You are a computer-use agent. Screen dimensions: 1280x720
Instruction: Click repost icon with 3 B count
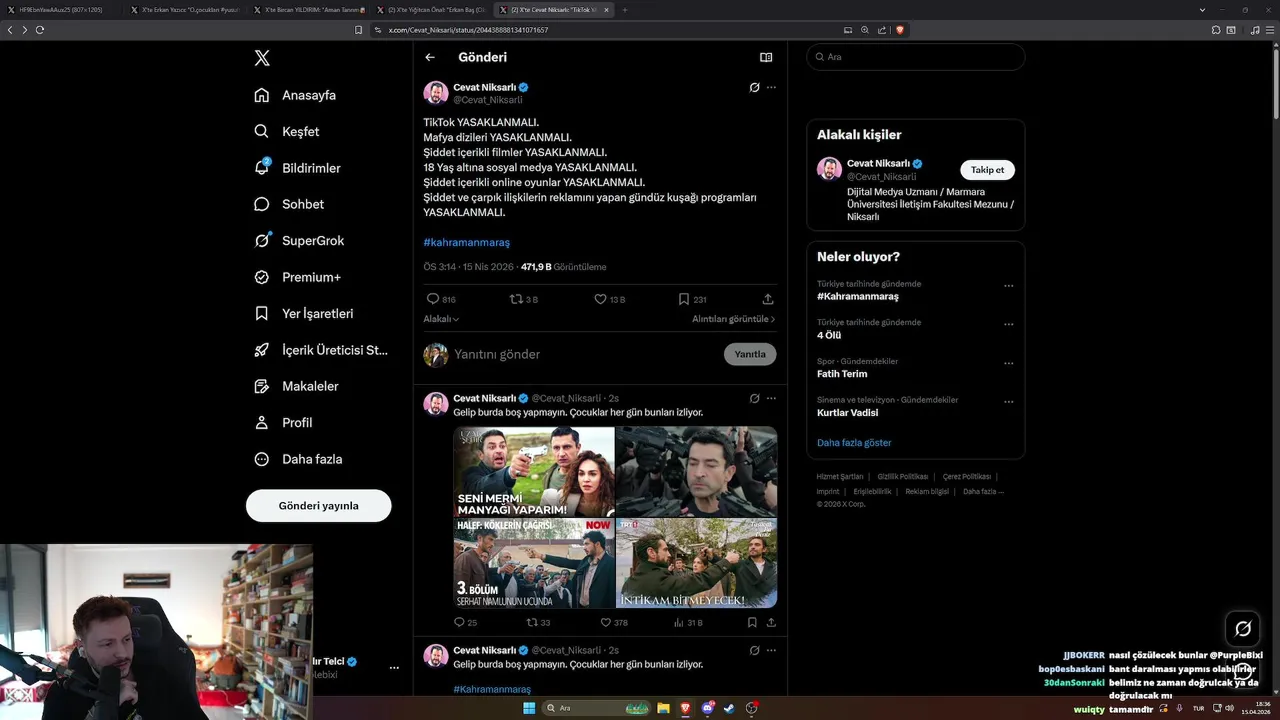coord(516,299)
